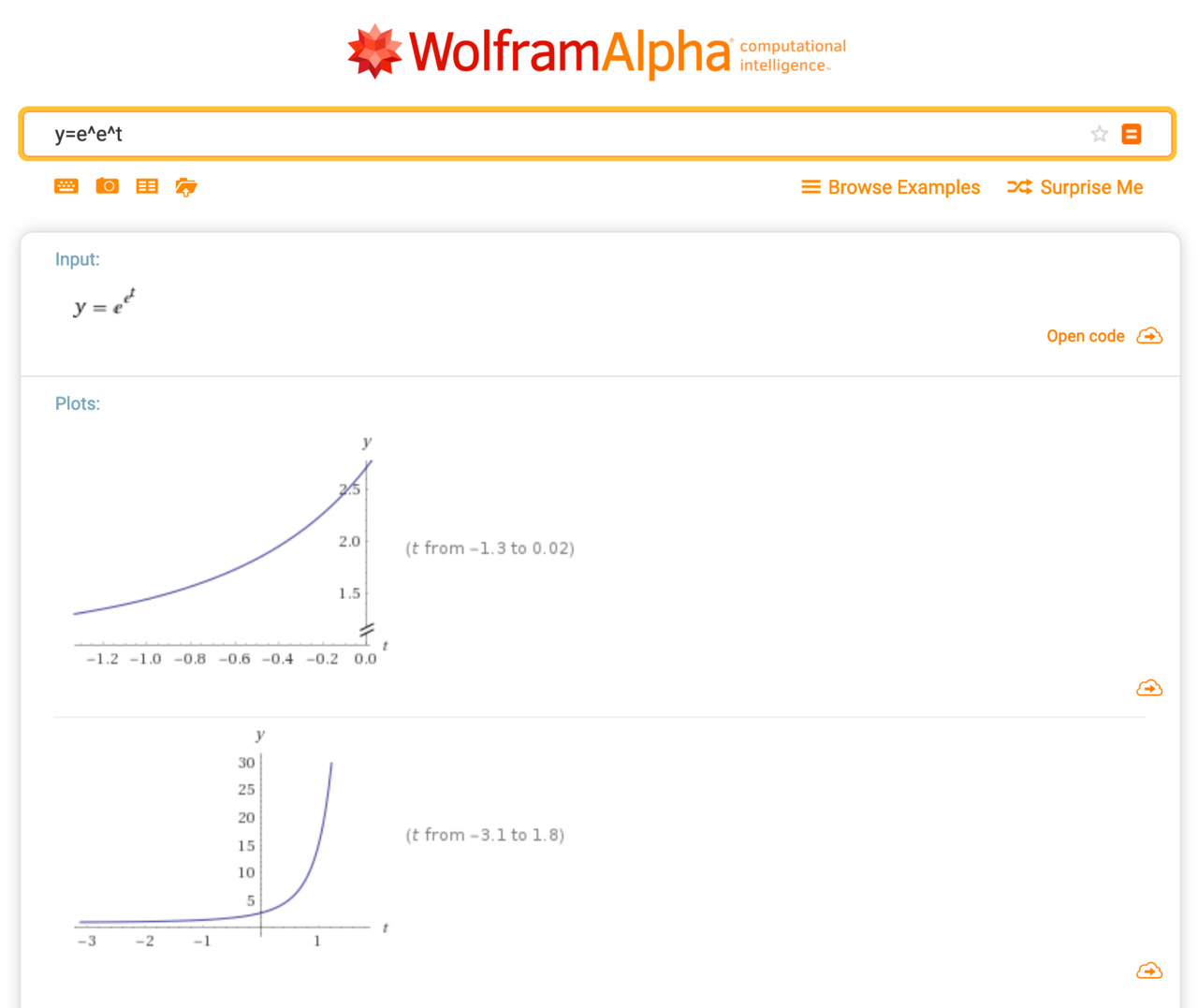1198x1008 pixels.
Task: Click the first plot with t from -1.3 to 0.02
Action: point(230,552)
